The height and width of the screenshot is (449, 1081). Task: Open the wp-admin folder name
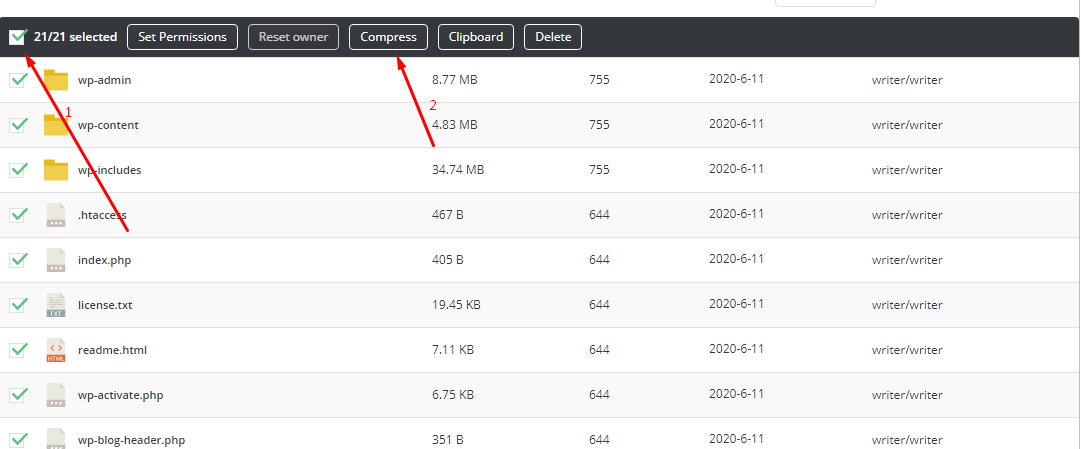104,80
